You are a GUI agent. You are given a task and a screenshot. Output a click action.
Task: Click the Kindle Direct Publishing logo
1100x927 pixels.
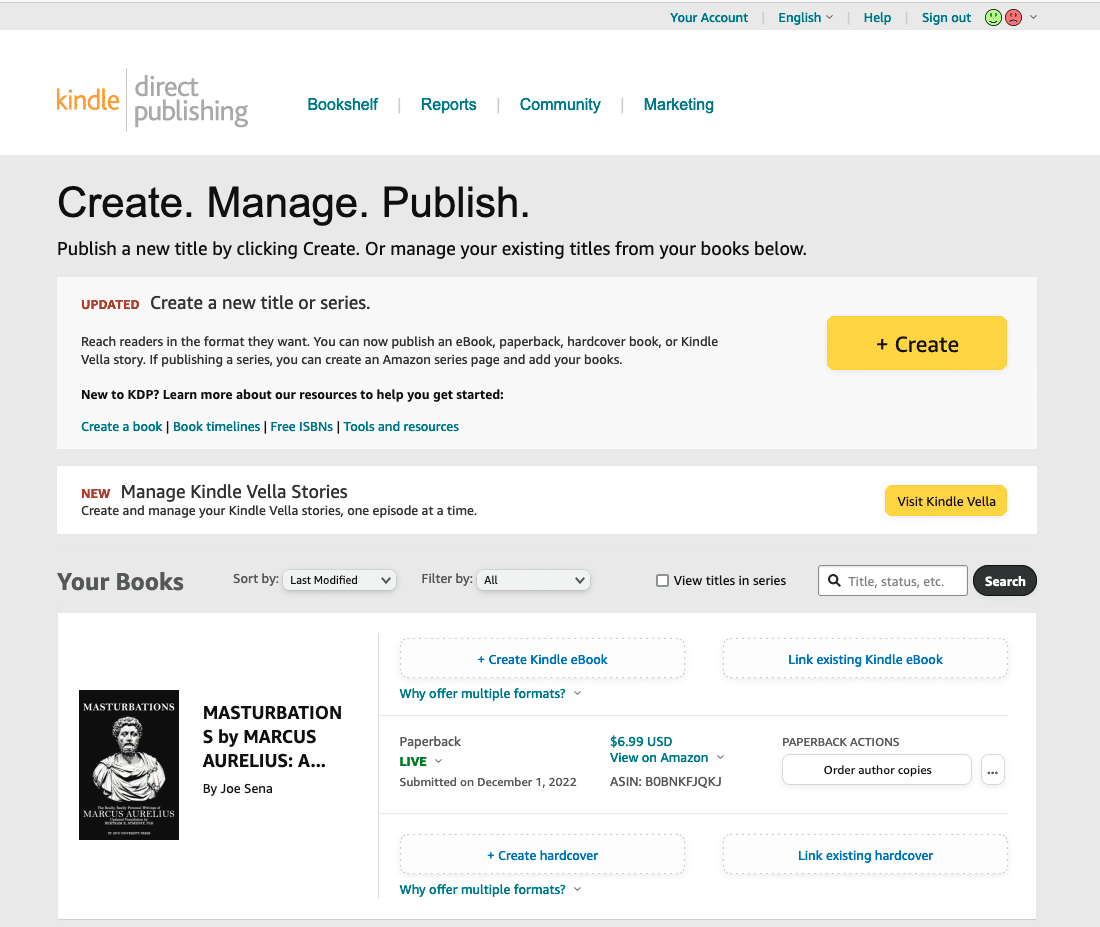click(152, 101)
